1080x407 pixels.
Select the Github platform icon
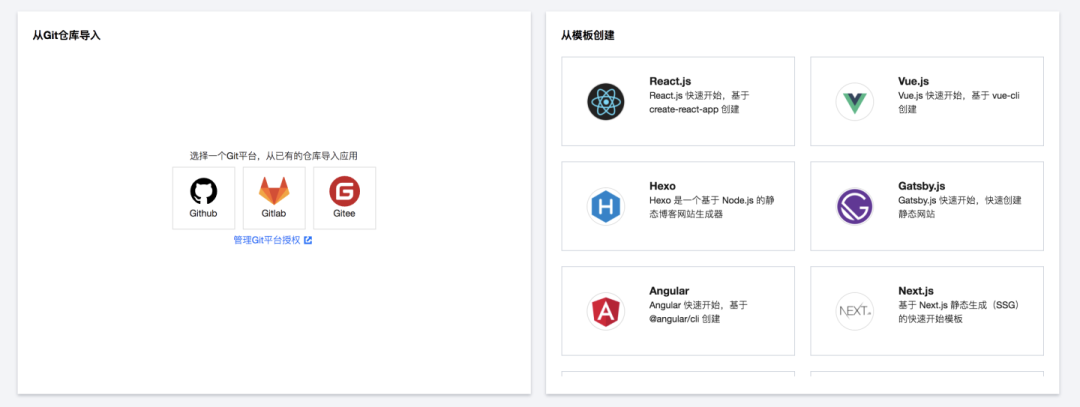click(203, 191)
